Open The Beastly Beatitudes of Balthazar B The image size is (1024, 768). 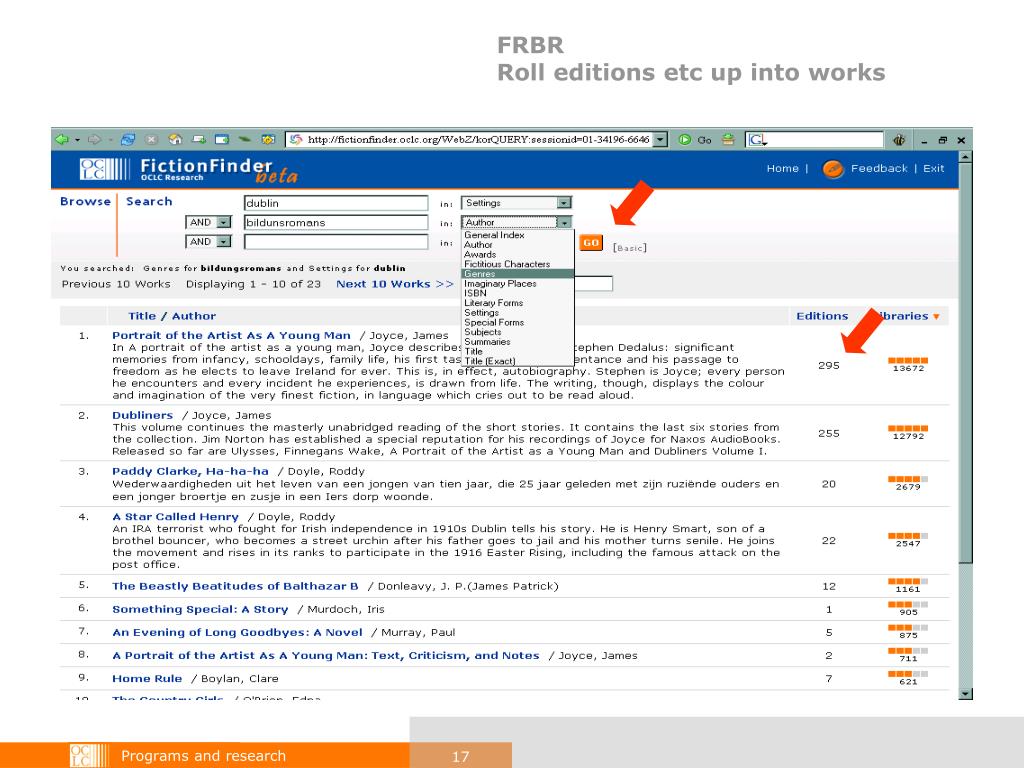(235, 586)
